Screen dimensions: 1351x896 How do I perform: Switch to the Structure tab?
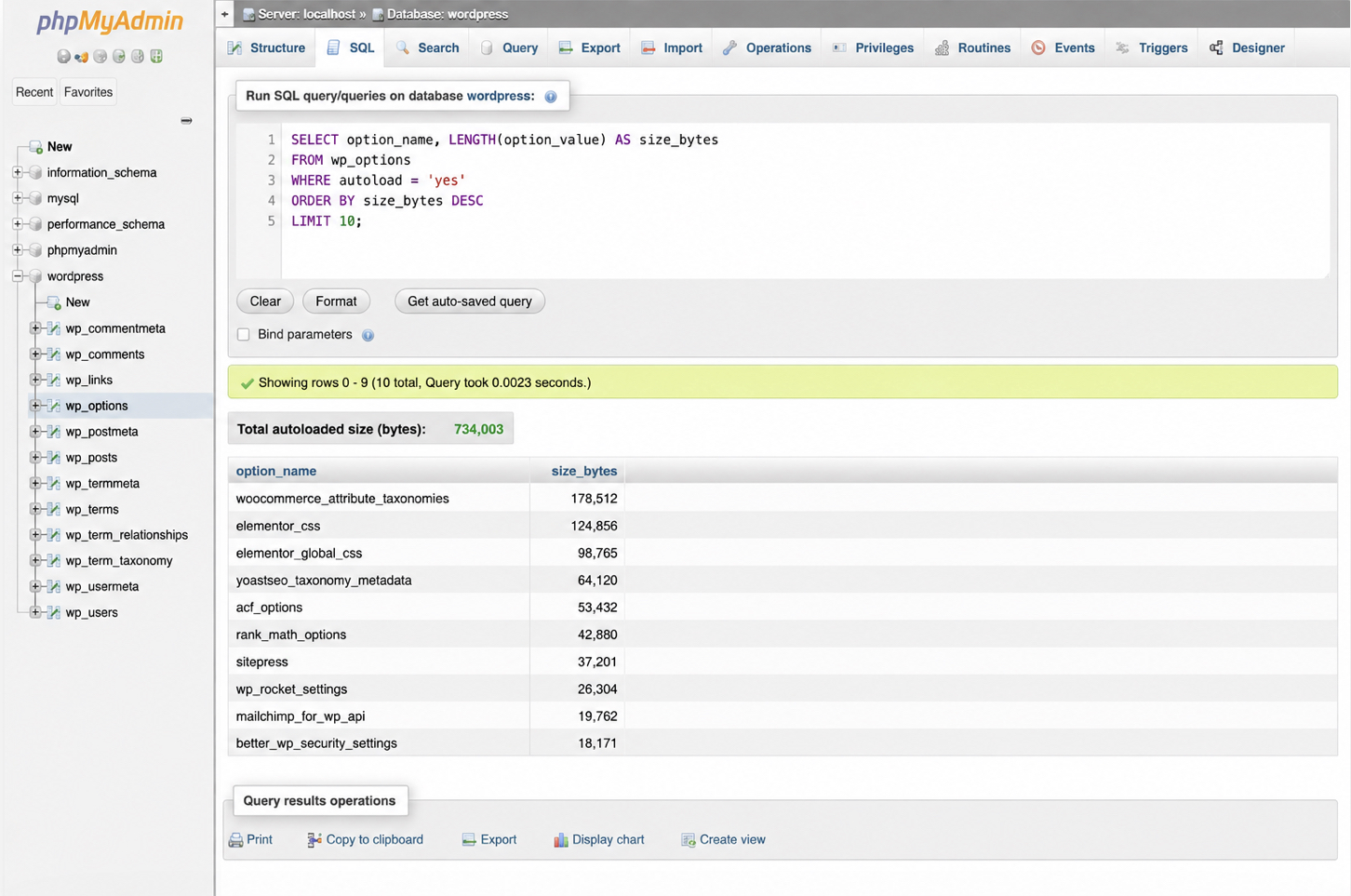point(267,47)
